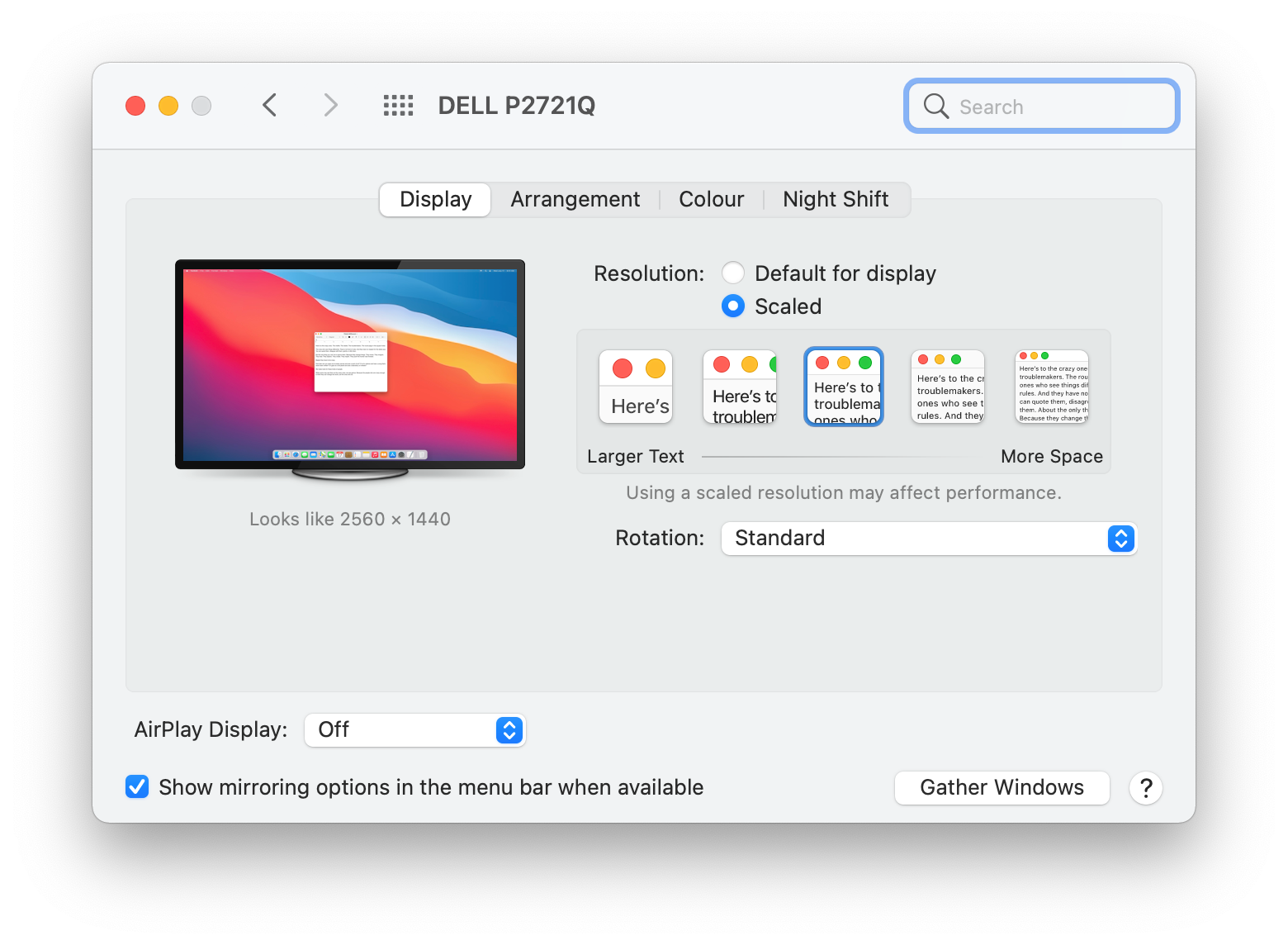Select the Larger Text scaling option
Screen dimensions: 1288x945
click(x=635, y=387)
